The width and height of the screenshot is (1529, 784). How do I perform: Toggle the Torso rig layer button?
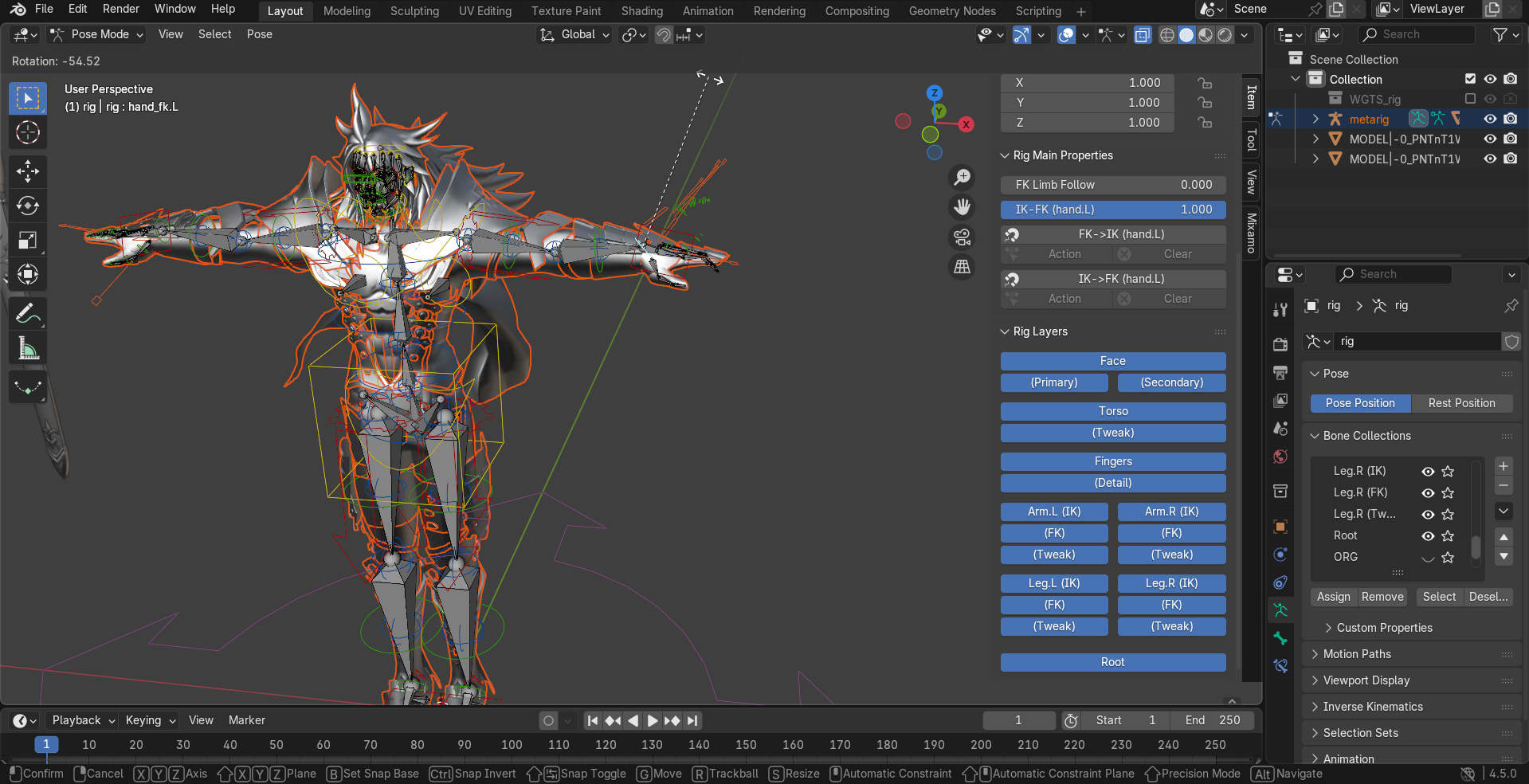click(1112, 411)
